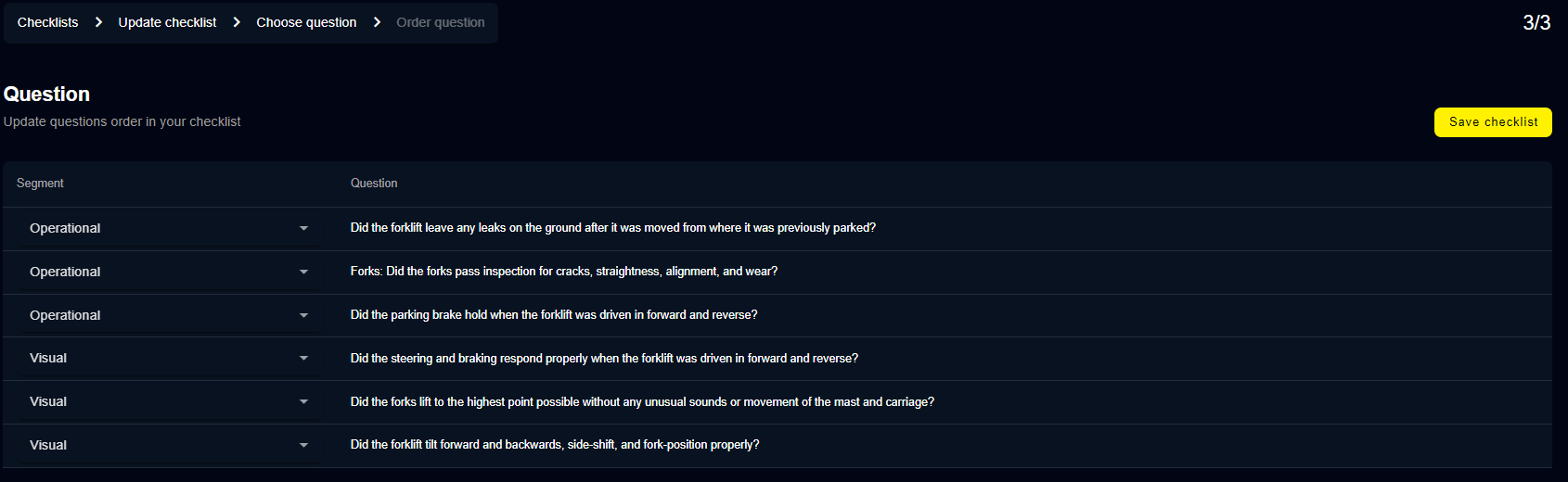Click the Question column header
This screenshot has width=1568, height=482.
pos(374,184)
